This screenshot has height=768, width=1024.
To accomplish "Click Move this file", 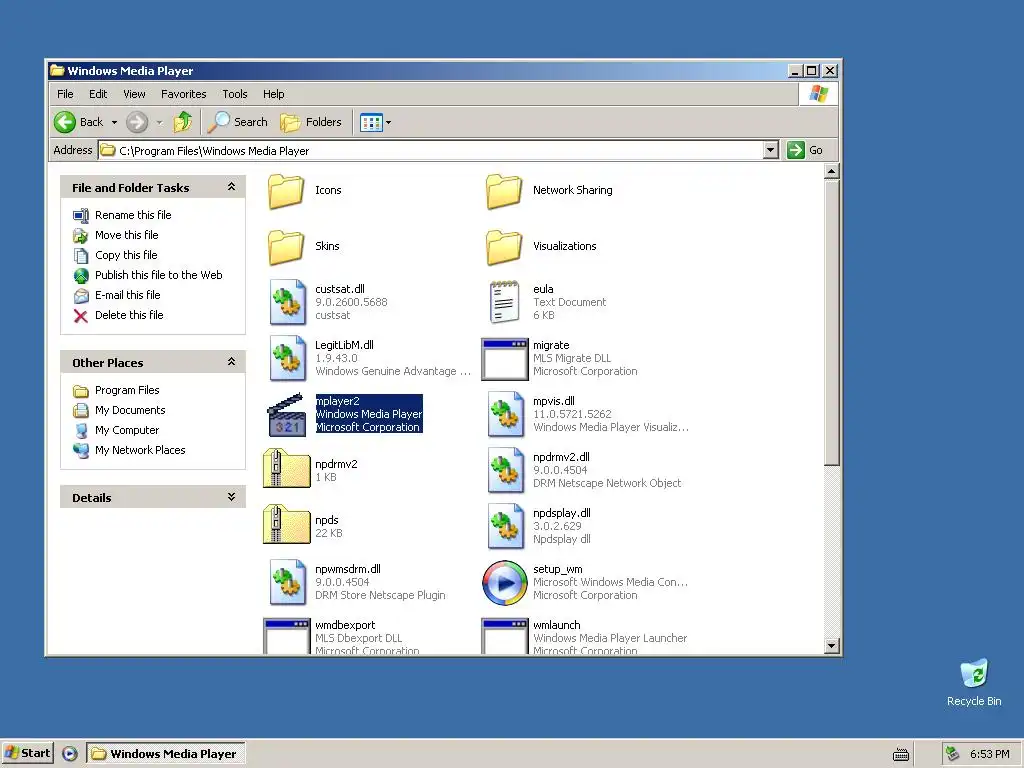I will (127, 235).
